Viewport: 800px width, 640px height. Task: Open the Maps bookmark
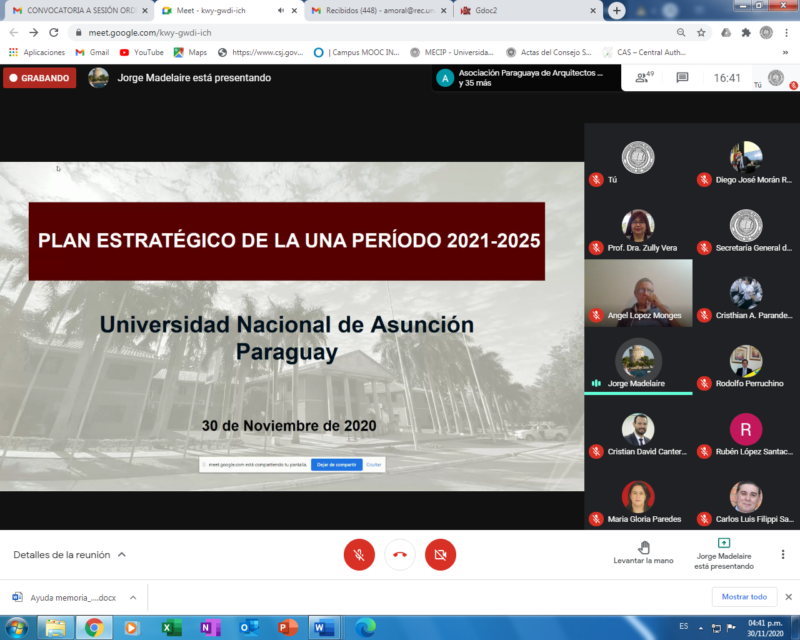(x=190, y=52)
